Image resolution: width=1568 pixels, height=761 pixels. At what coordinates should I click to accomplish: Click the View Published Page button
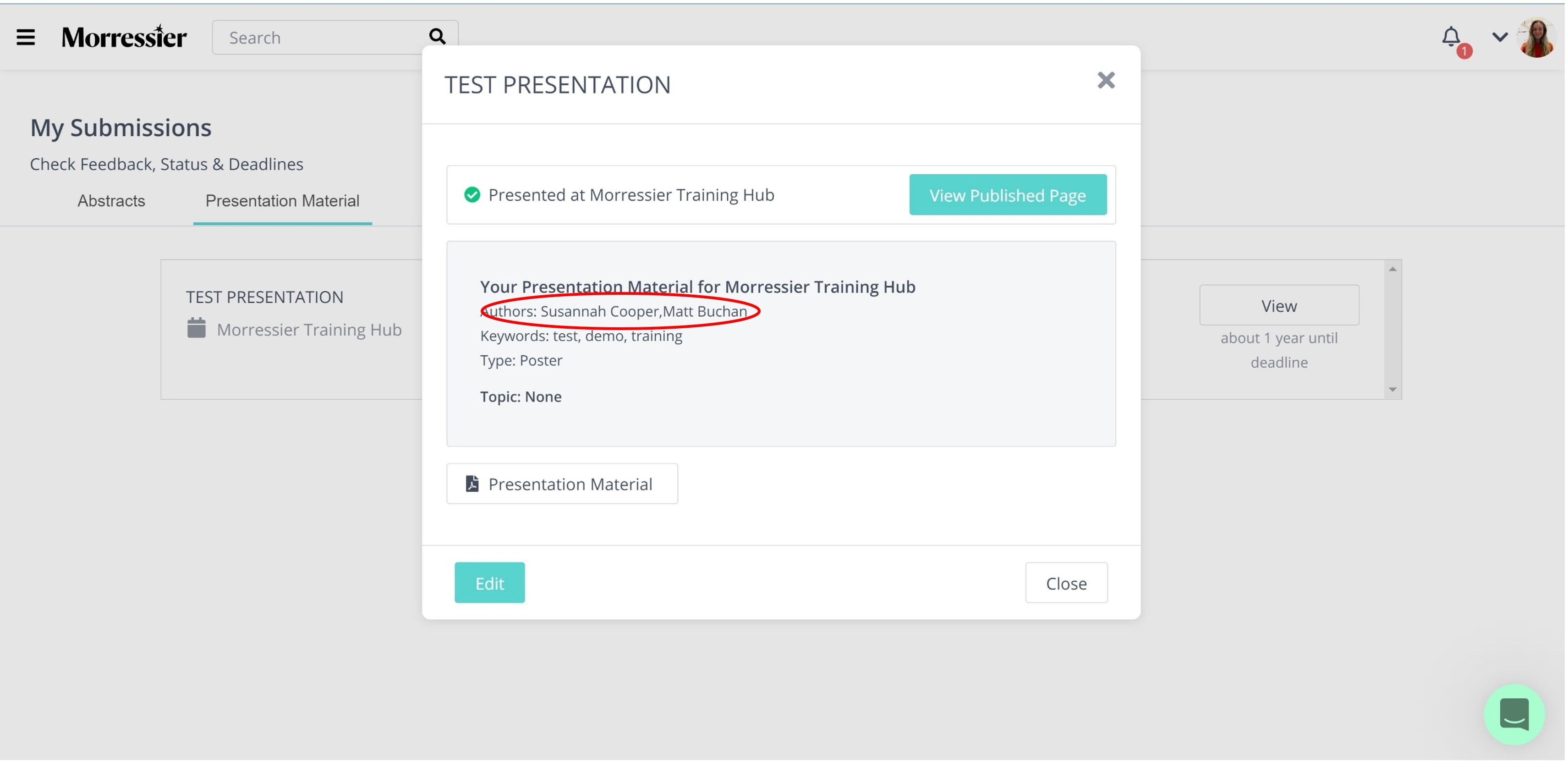(x=1008, y=195)
